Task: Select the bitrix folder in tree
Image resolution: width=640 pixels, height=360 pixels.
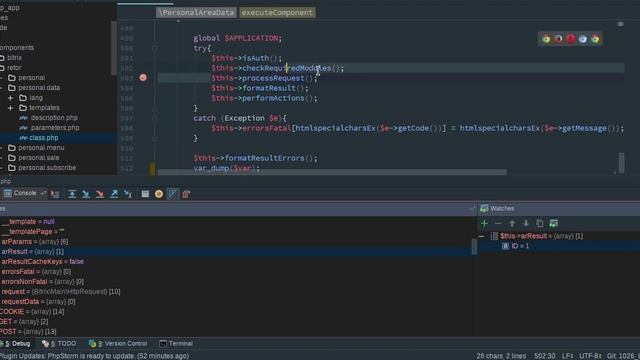Action: click(14, 58)
